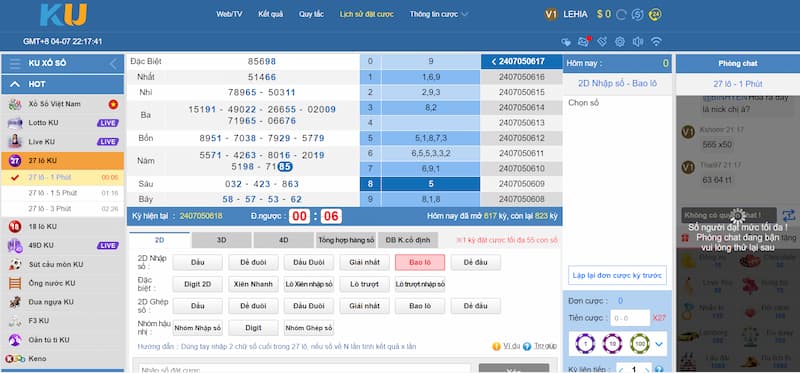Select draw number 2407050616
The image size is (800, 373).
point(521,77)
